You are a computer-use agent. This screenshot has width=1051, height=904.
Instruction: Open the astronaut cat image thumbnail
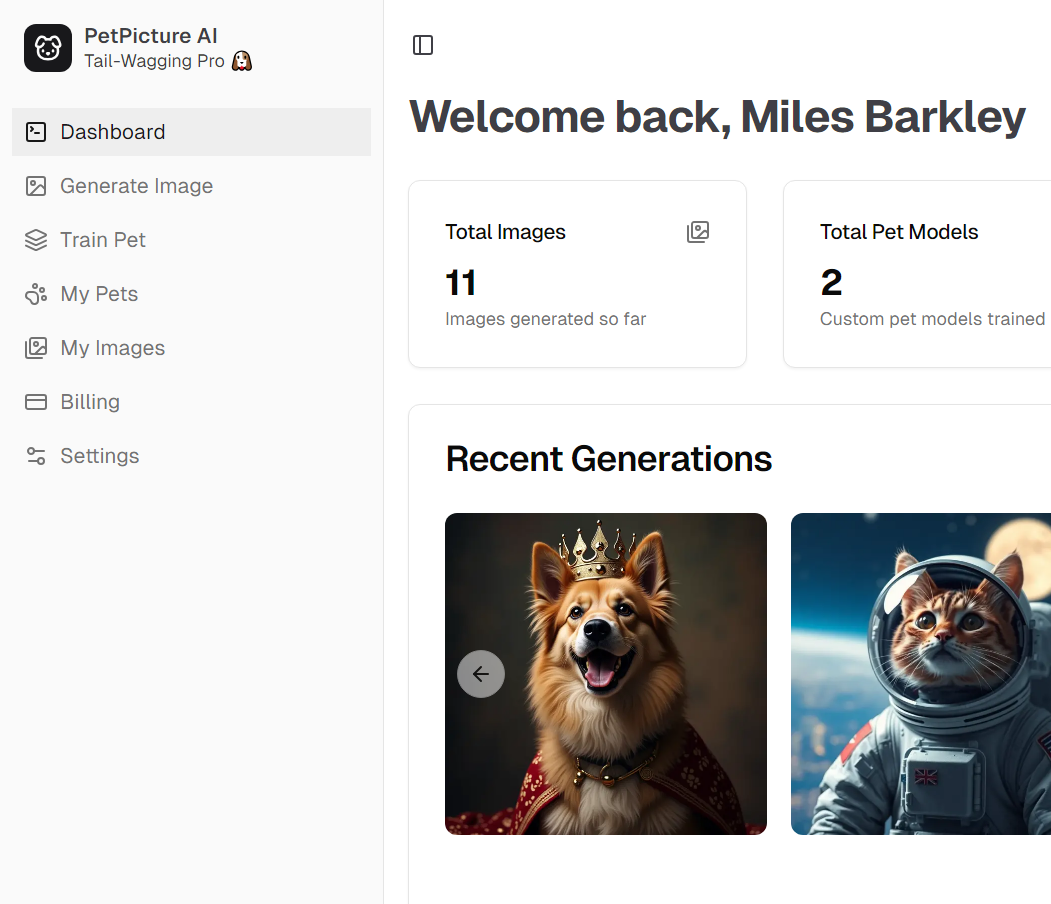point(921,673)
